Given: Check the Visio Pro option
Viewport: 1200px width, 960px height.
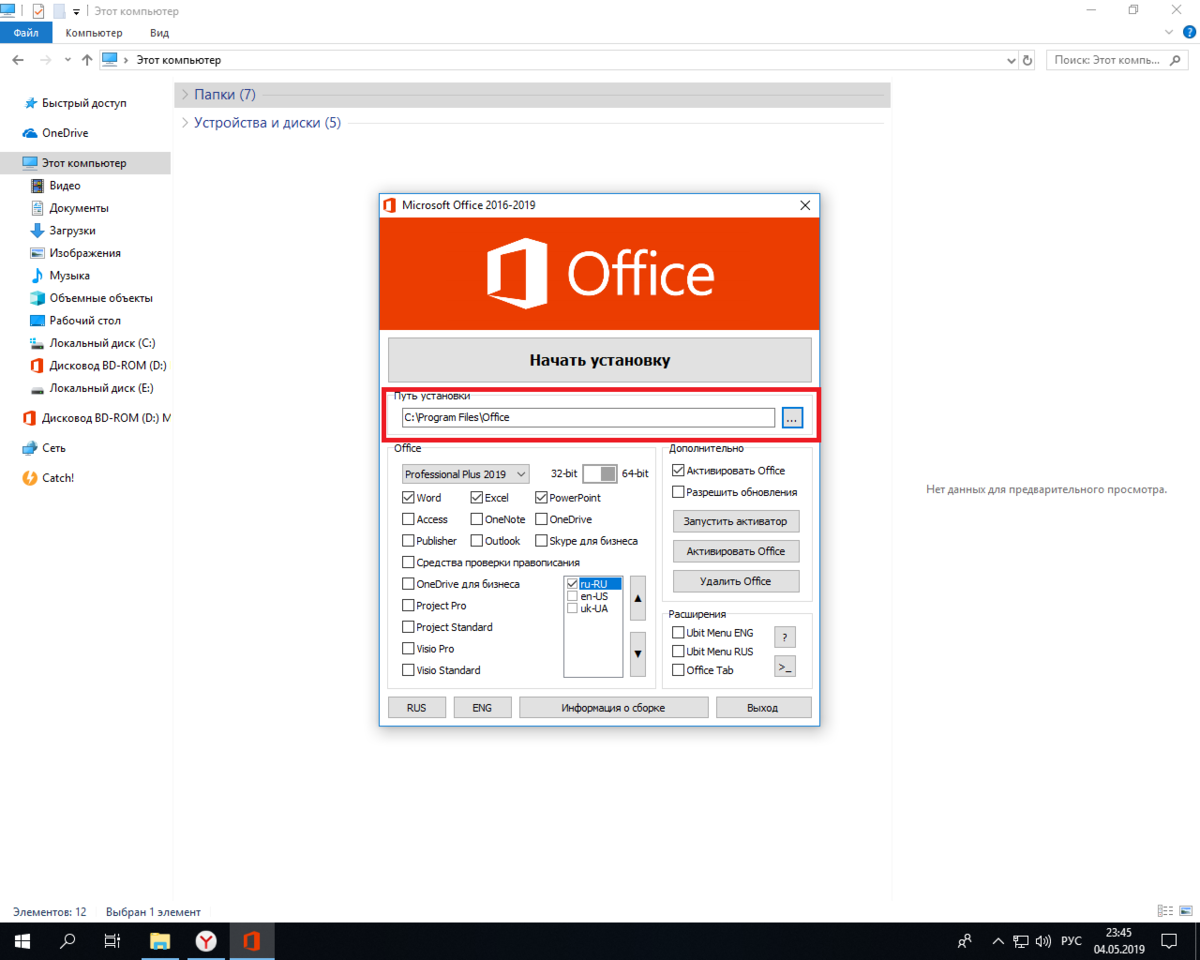Looking at the screenshot, I should [408, 649].
